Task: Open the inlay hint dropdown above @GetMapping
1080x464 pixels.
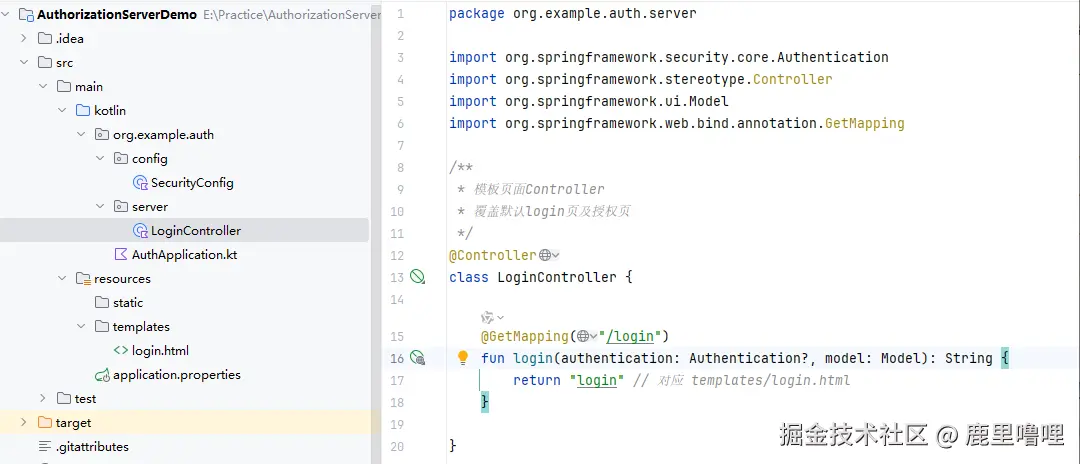Action: (492, 317)
